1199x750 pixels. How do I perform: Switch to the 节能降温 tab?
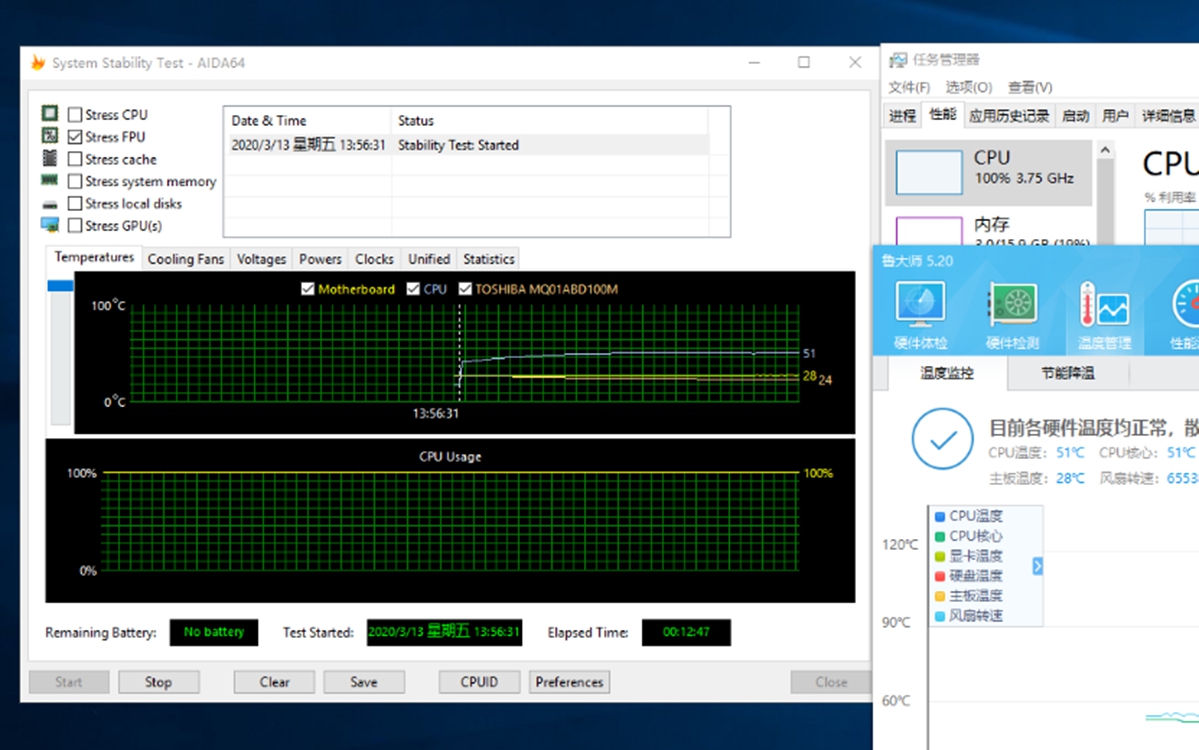(1067, 373)
